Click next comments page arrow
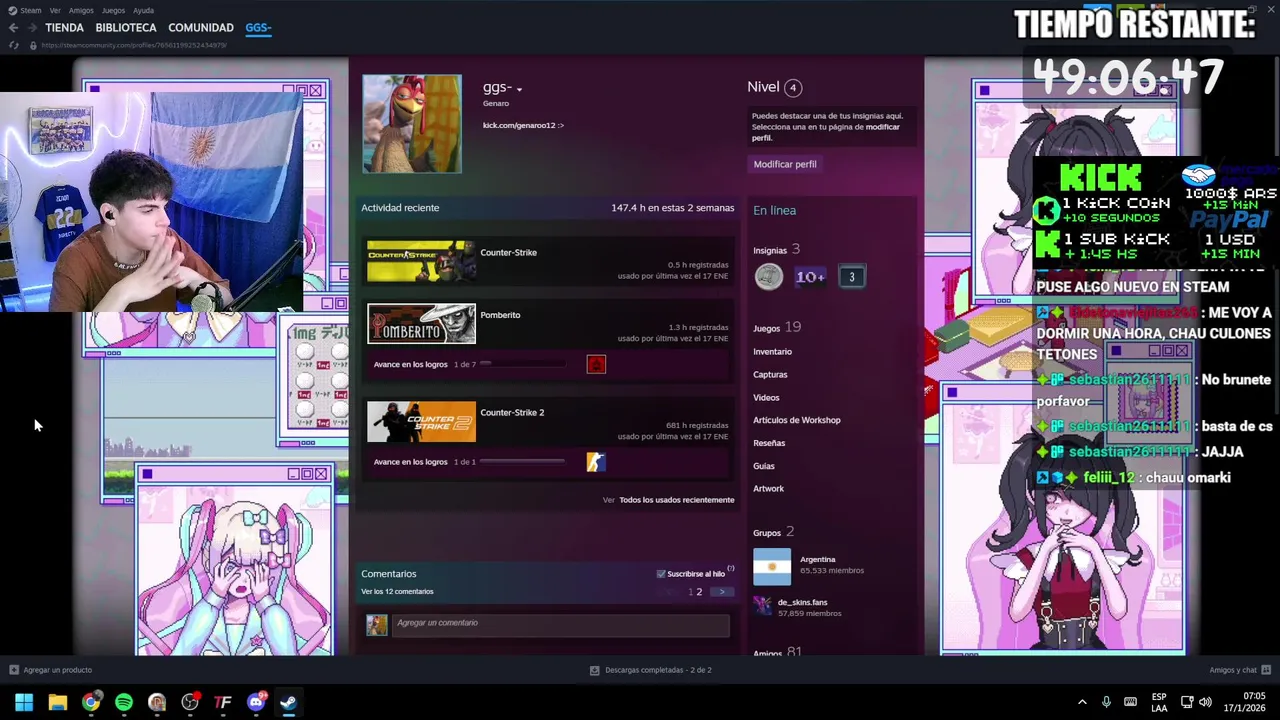Screen dimensions: 1280x720 (722, 592)
